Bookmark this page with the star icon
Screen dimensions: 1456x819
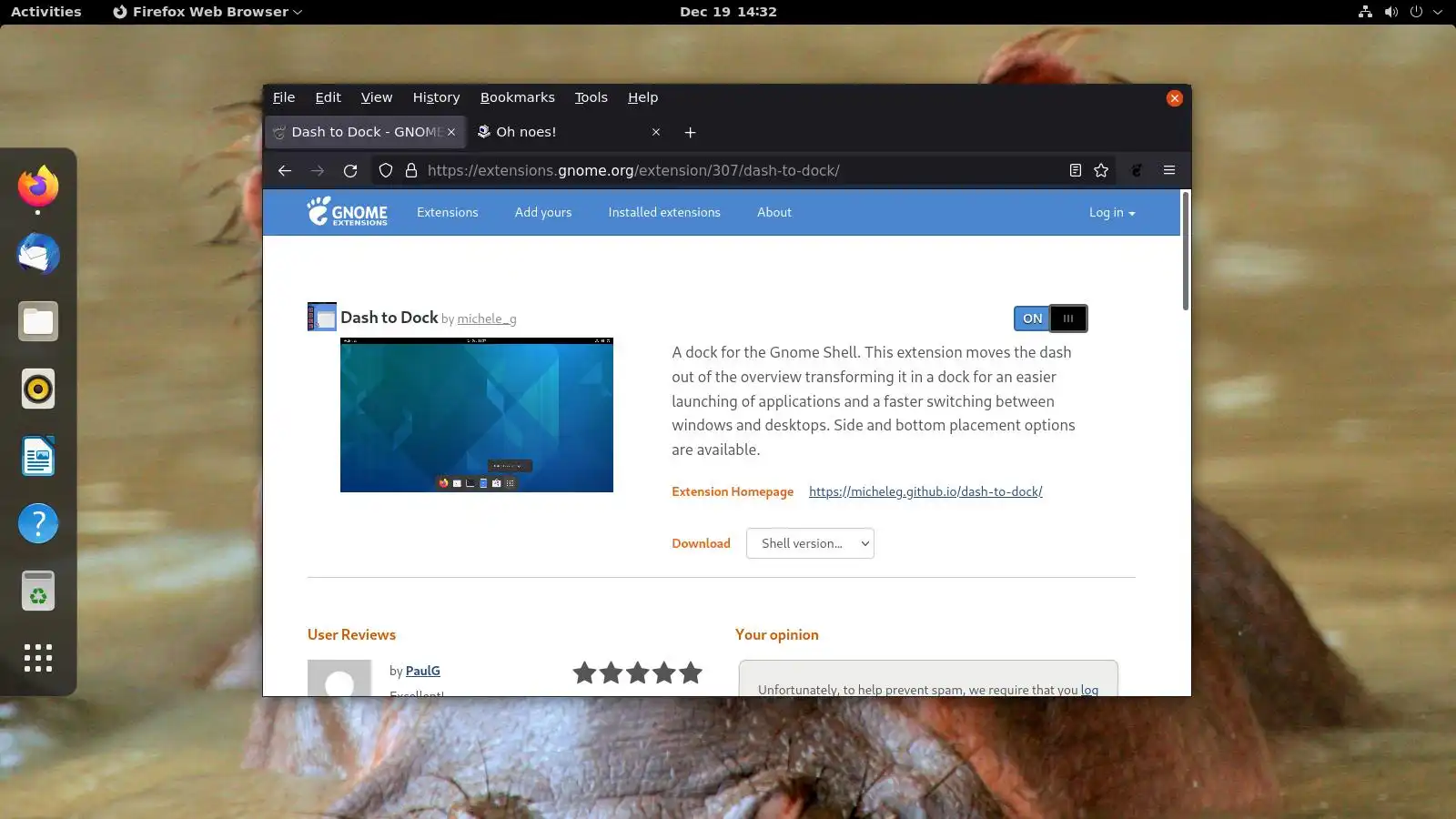tap(1101, 170)
